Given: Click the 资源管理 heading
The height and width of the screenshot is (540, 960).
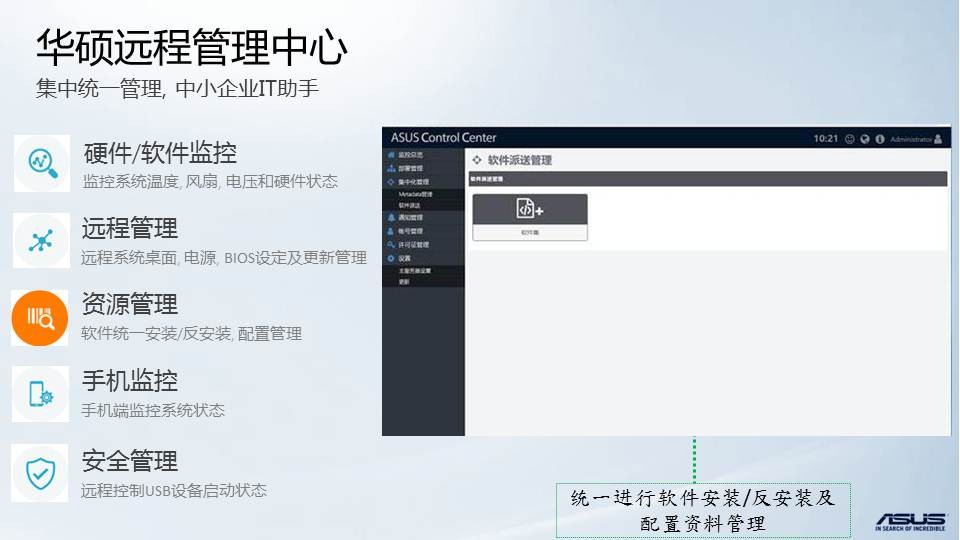Looking at the screenshot, I should coord(130,304).
